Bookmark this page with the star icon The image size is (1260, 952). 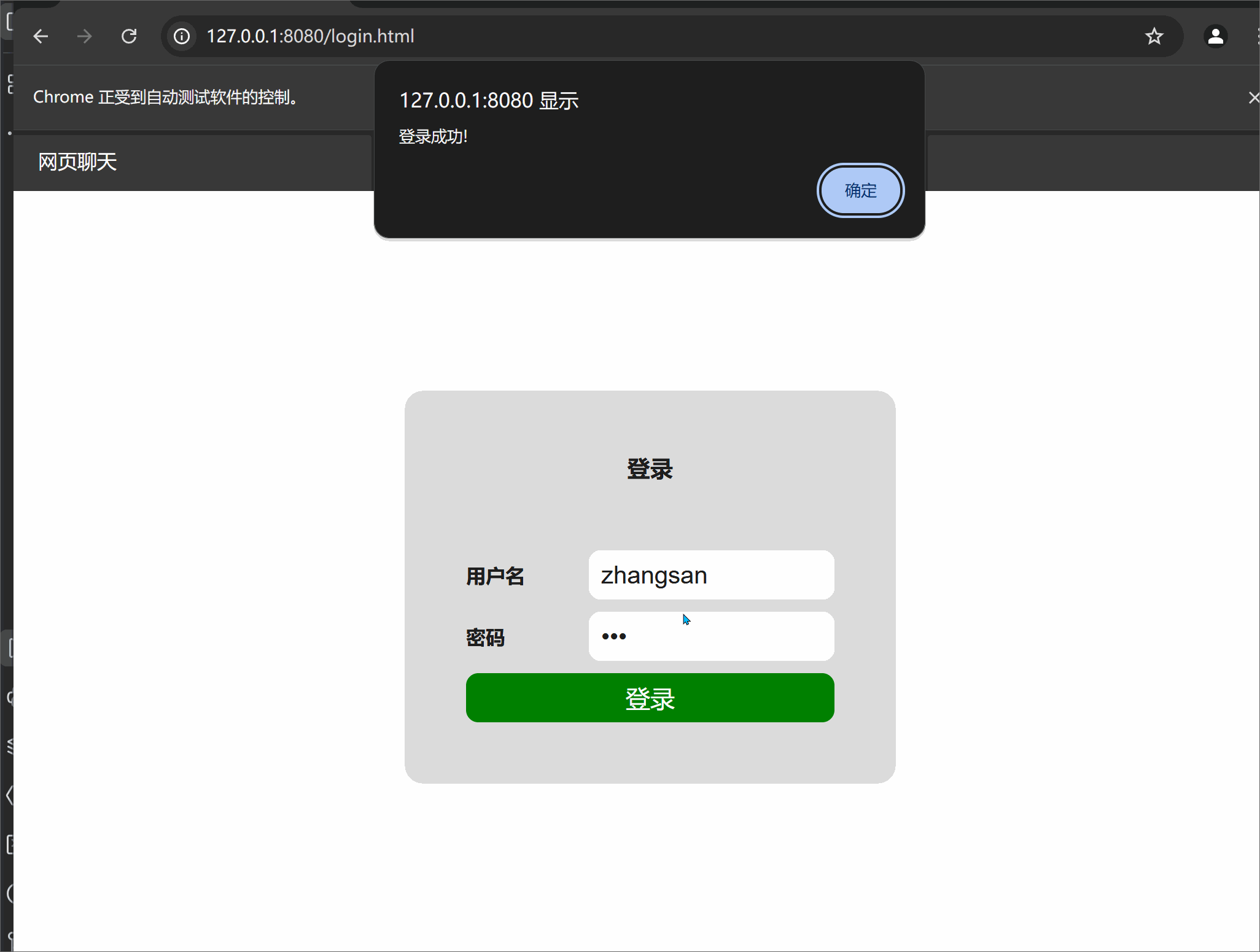coord(1154,36)
